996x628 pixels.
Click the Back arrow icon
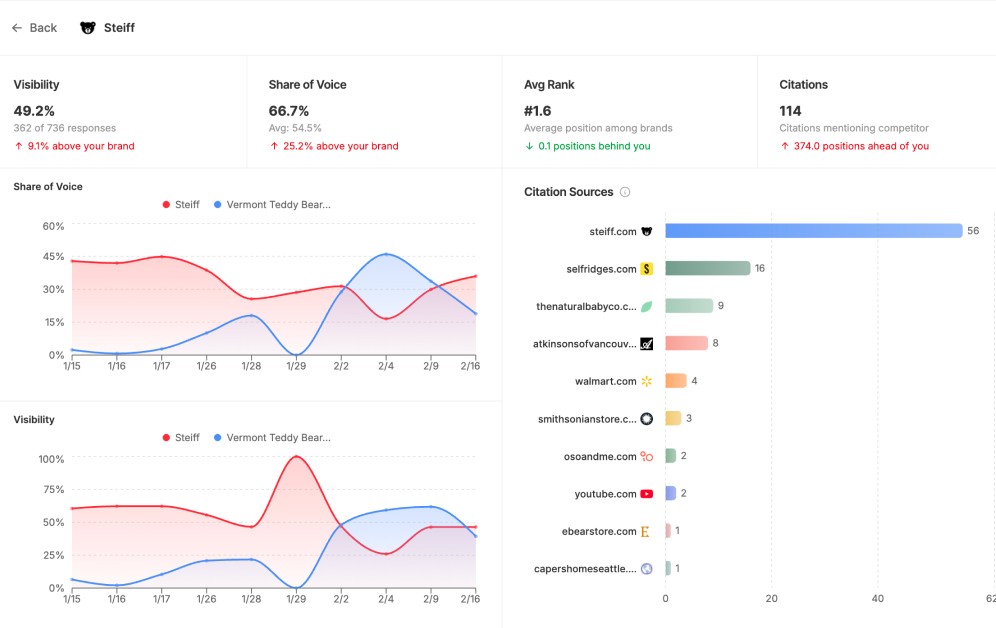(x=17, y=28)
